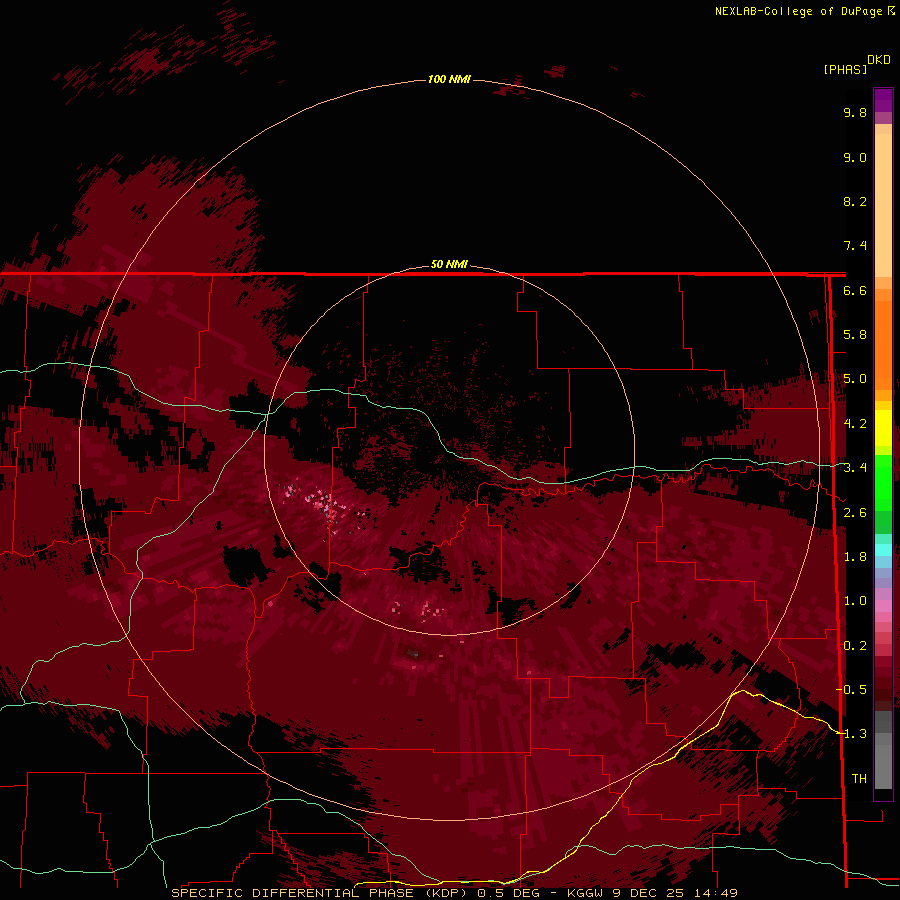This screenshot has width=900, height=900.
Task: Click the orange section of color bar
Action: coord(883,344)
